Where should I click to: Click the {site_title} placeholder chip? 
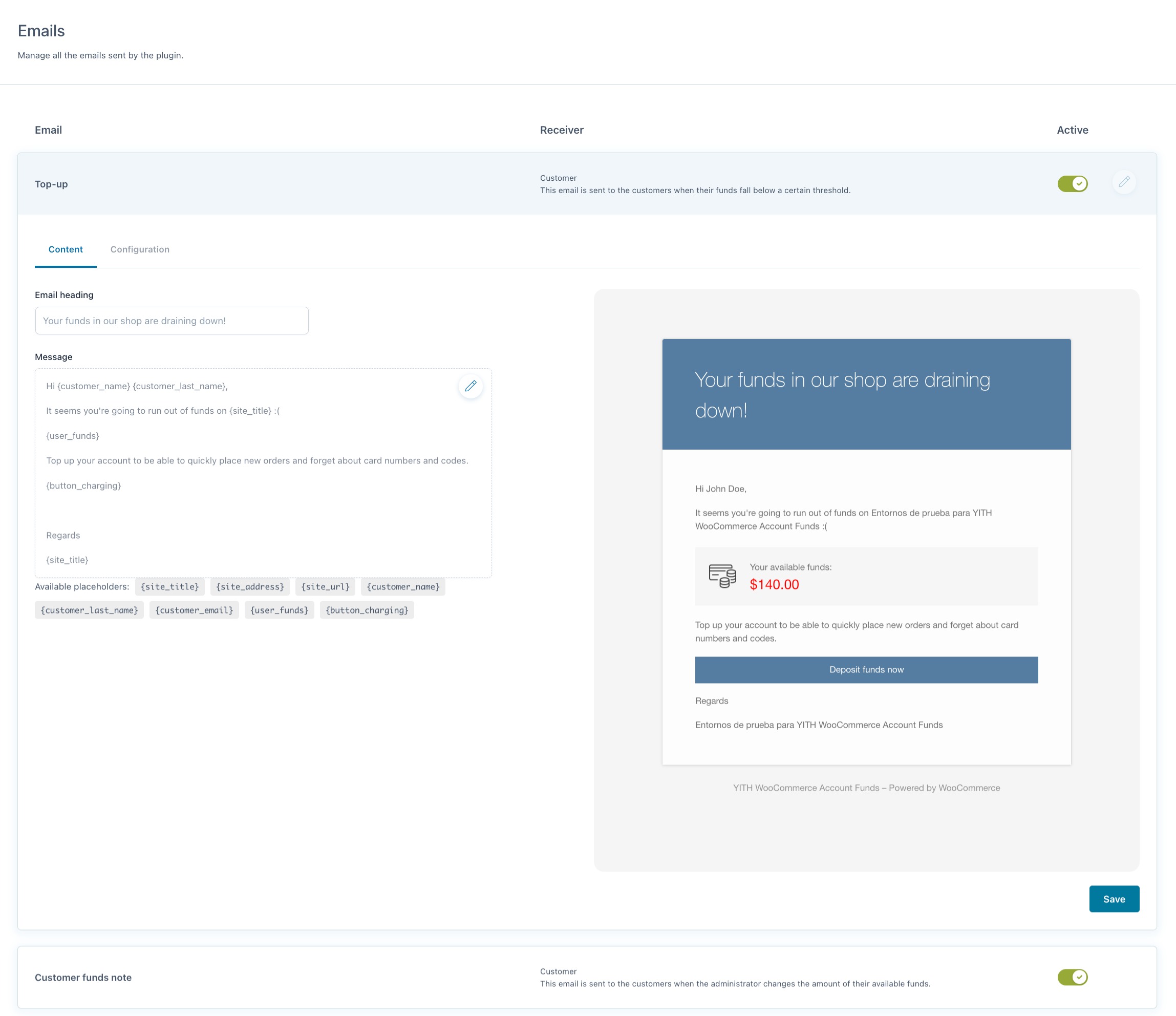[169, 586]
